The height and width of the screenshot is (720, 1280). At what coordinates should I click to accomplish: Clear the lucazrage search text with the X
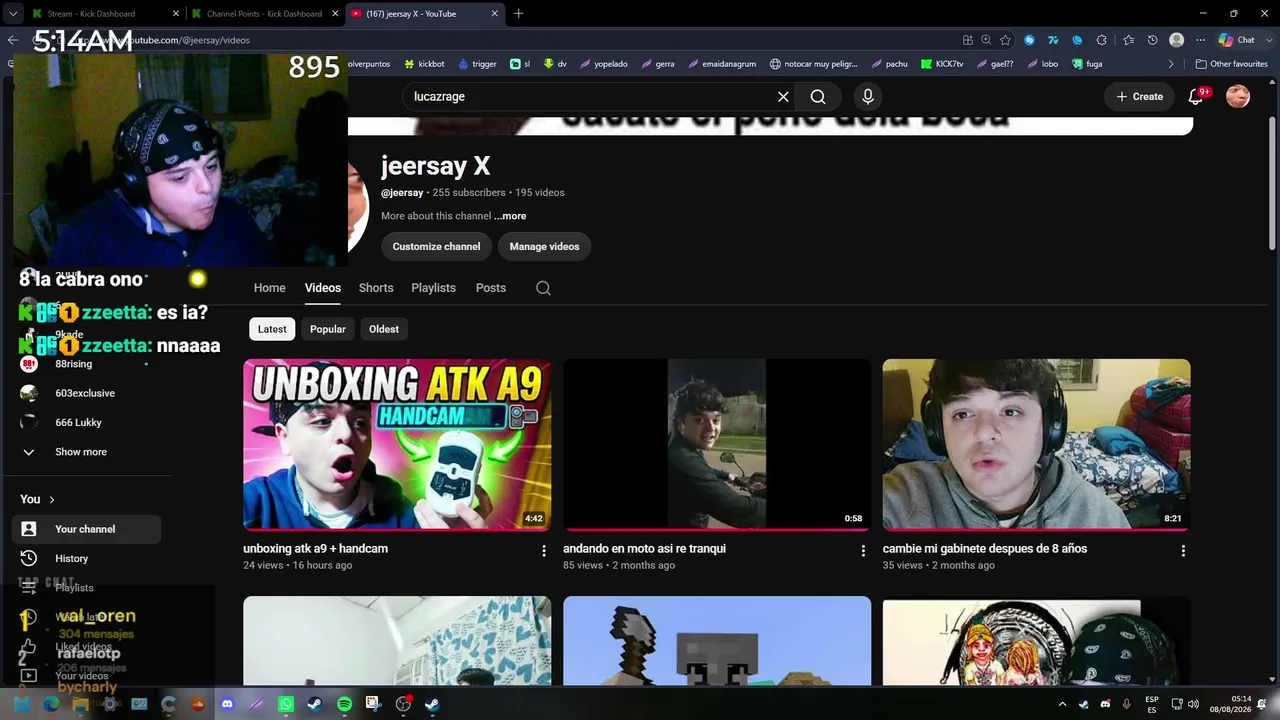tap(783, 97)
